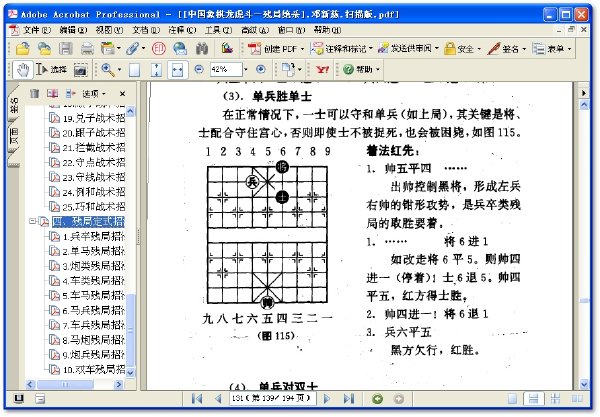This screenshot has width=600, height=417.
Task: Select the Hand tool
Action: [x=23, y=70]
